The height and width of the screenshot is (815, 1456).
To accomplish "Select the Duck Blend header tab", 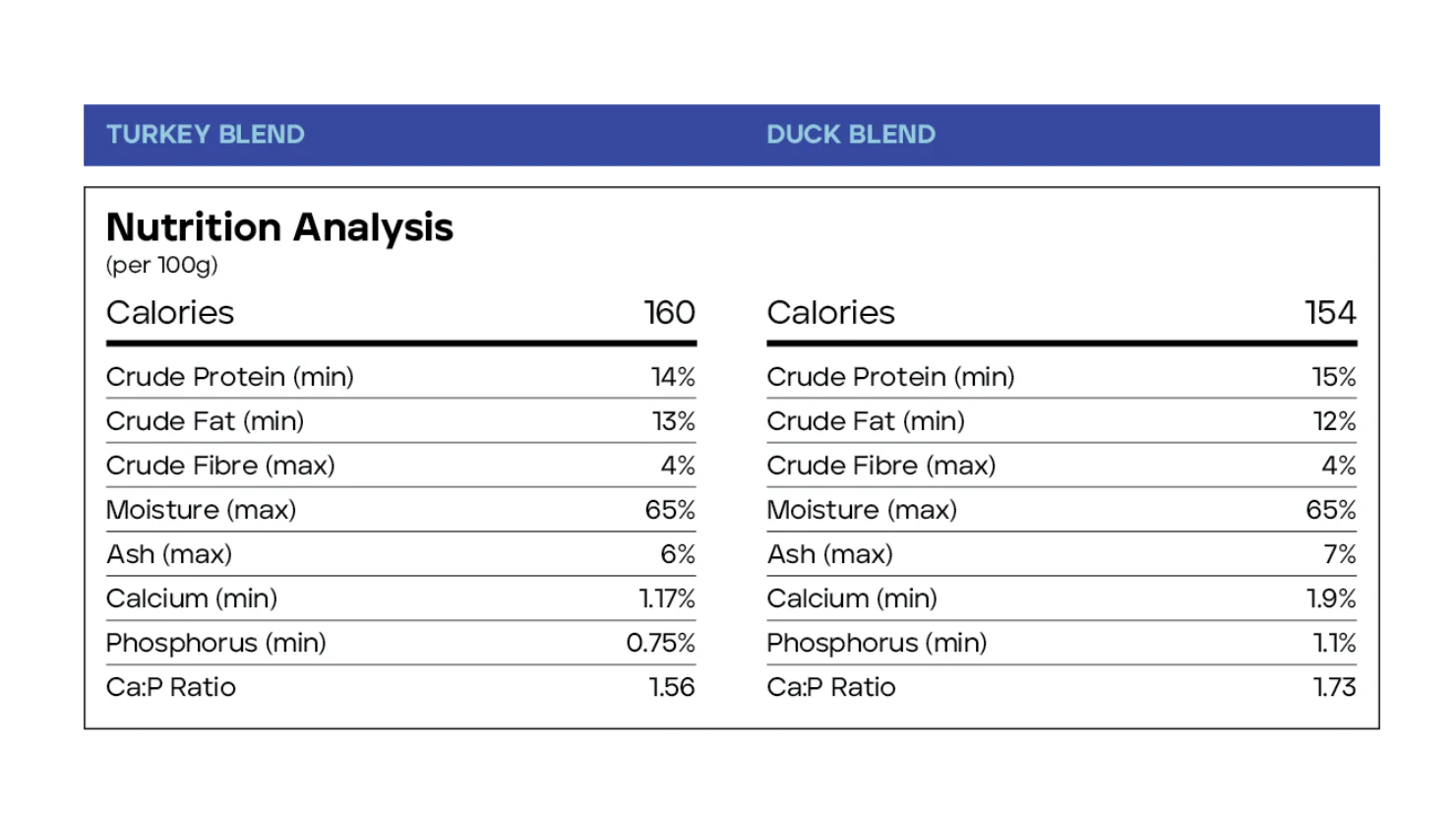I will (851, 135).
